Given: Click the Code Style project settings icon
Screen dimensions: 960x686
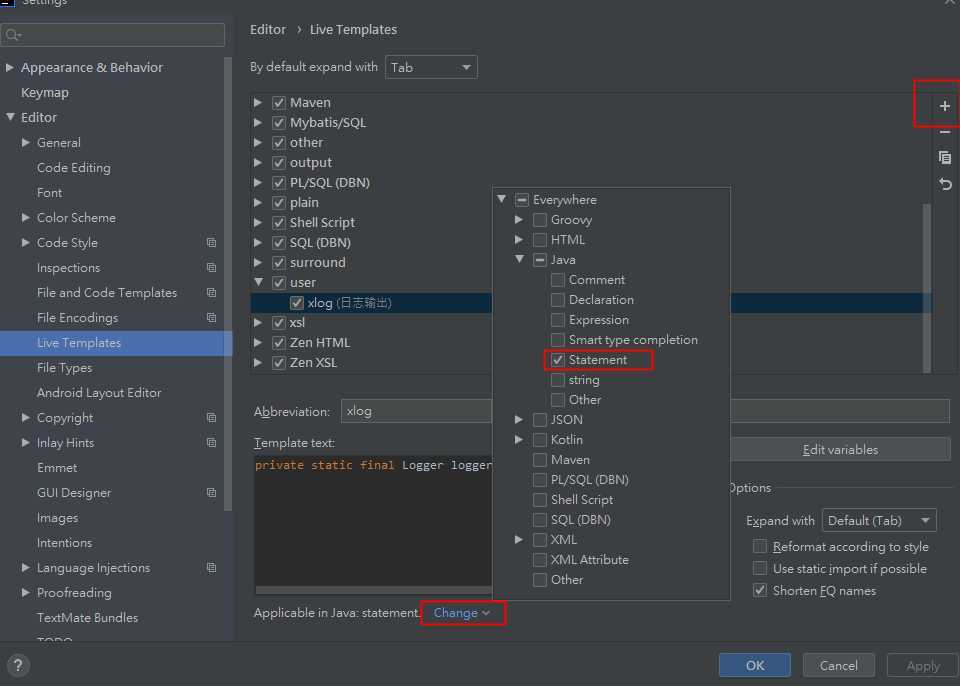Looking at the screenshot, I should pyautogui.click(x=211, y=243).
